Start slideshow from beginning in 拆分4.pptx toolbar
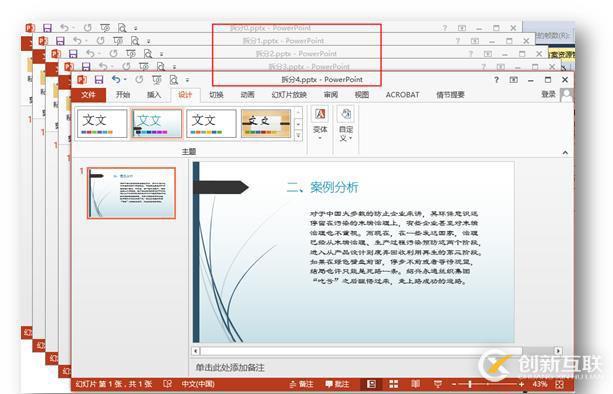The width and height of the screenshot is (613, 394). [157, 80]
